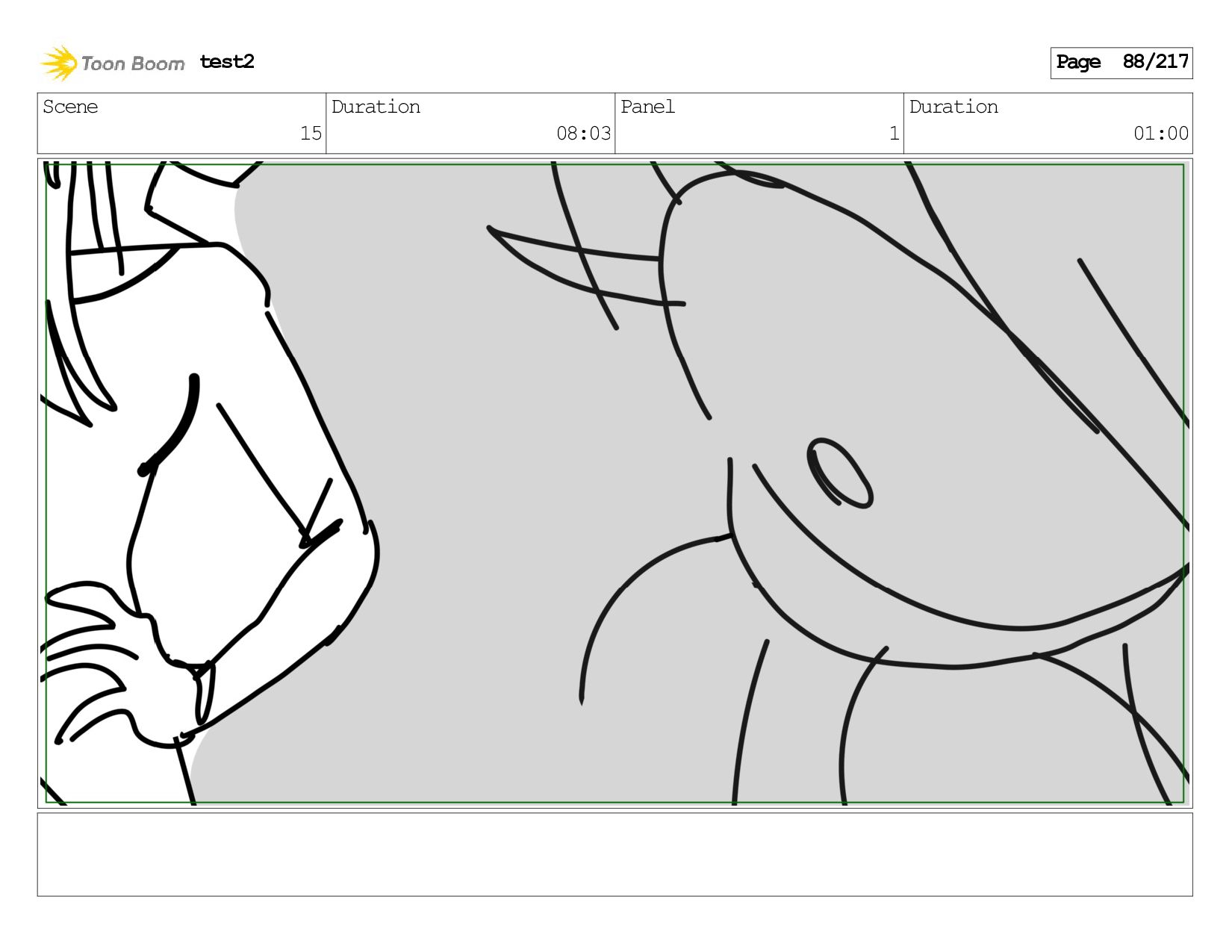Click the Toon Boom logo

click(112, 63)
